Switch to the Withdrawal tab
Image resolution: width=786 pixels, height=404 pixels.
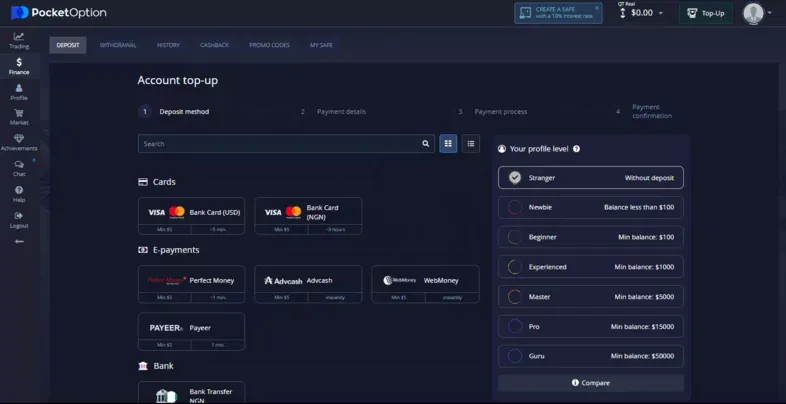click(x=118, y=45)
